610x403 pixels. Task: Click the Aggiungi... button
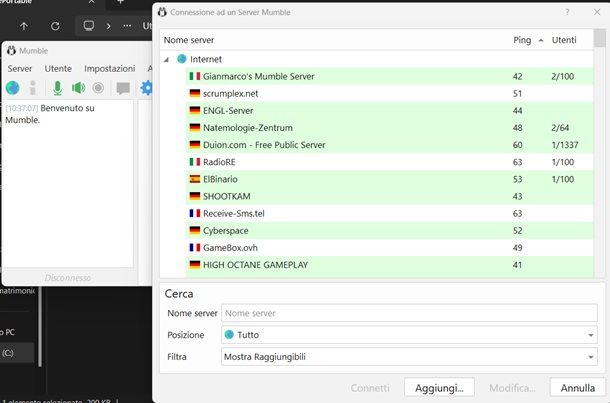tap(439, 388)
